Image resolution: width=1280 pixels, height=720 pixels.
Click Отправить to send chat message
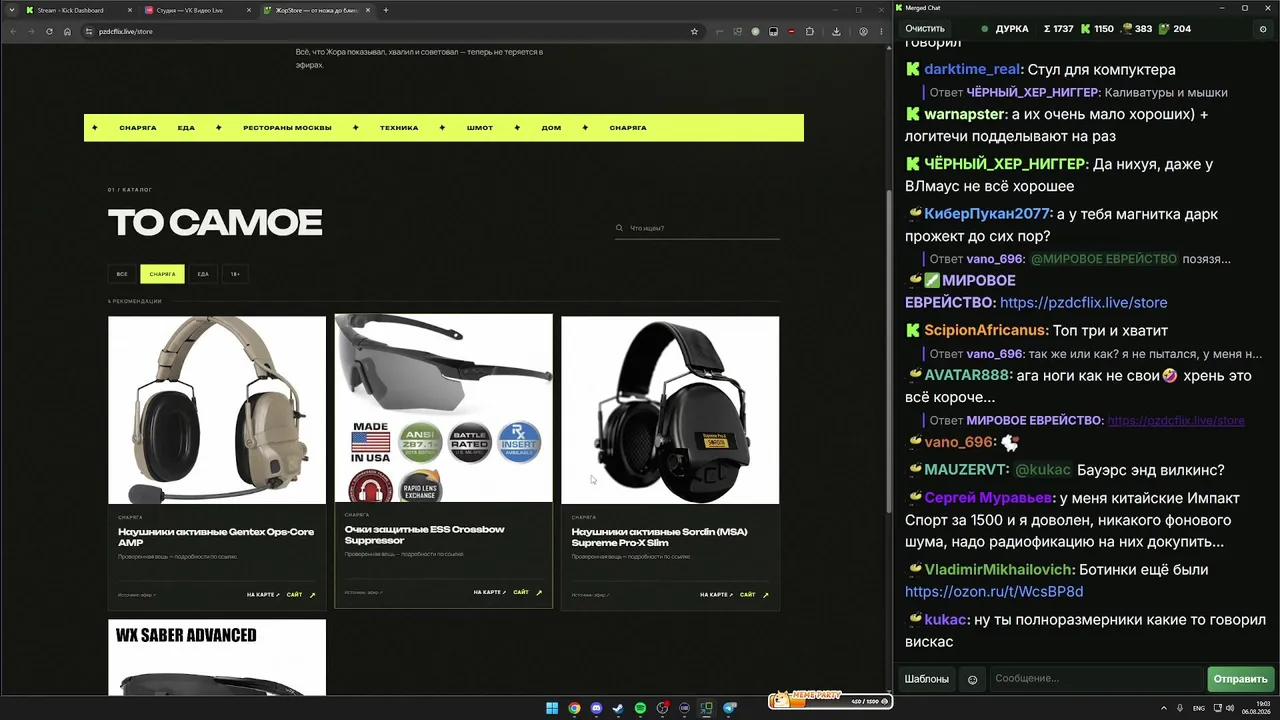pos(1240,679)
